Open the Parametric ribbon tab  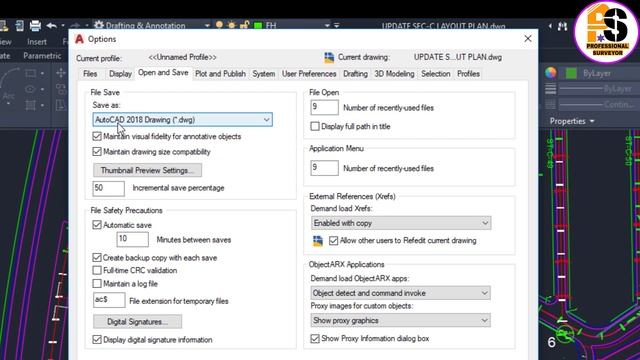pos(42,56)
